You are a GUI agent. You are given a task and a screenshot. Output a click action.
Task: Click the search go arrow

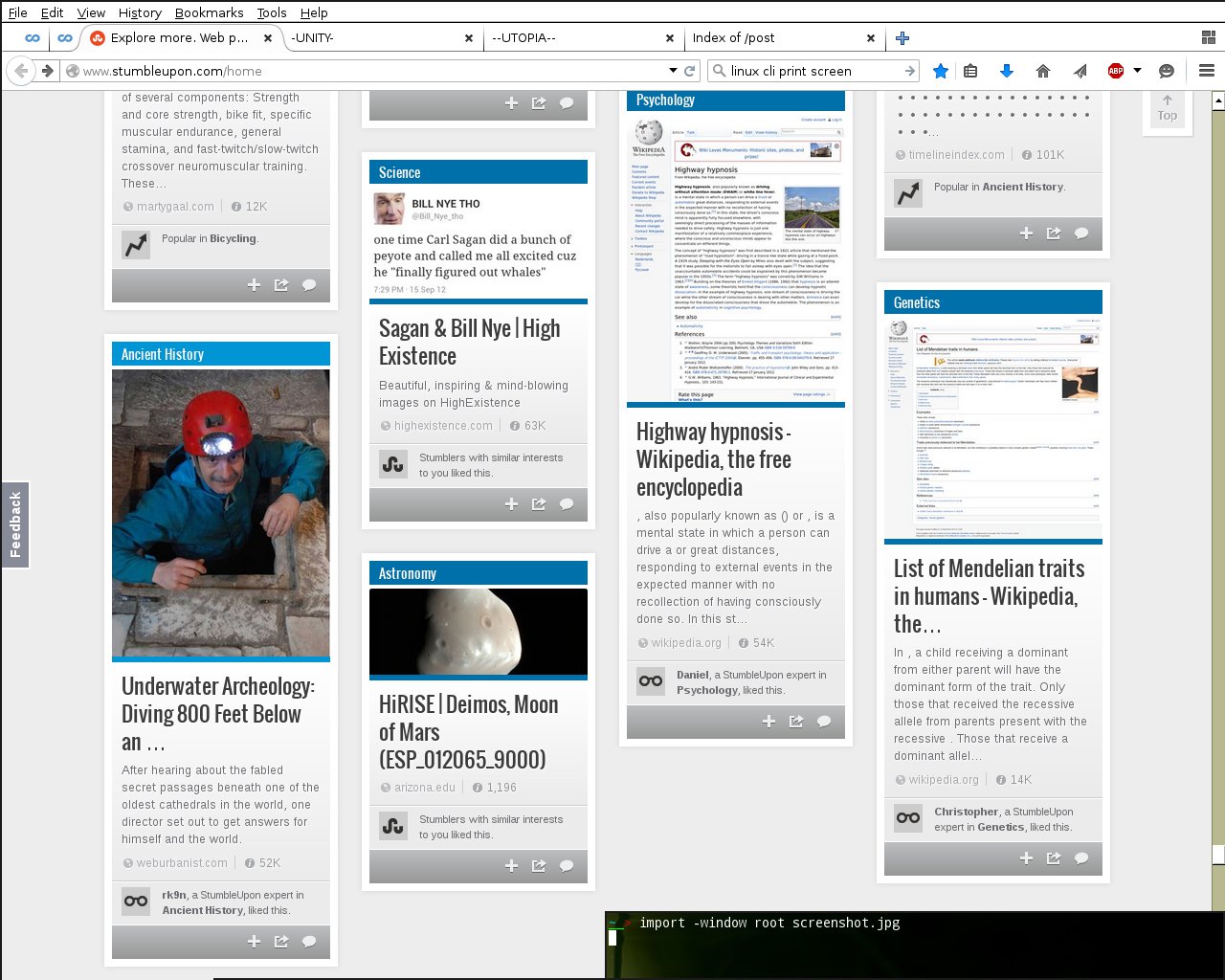coord(909,71)
